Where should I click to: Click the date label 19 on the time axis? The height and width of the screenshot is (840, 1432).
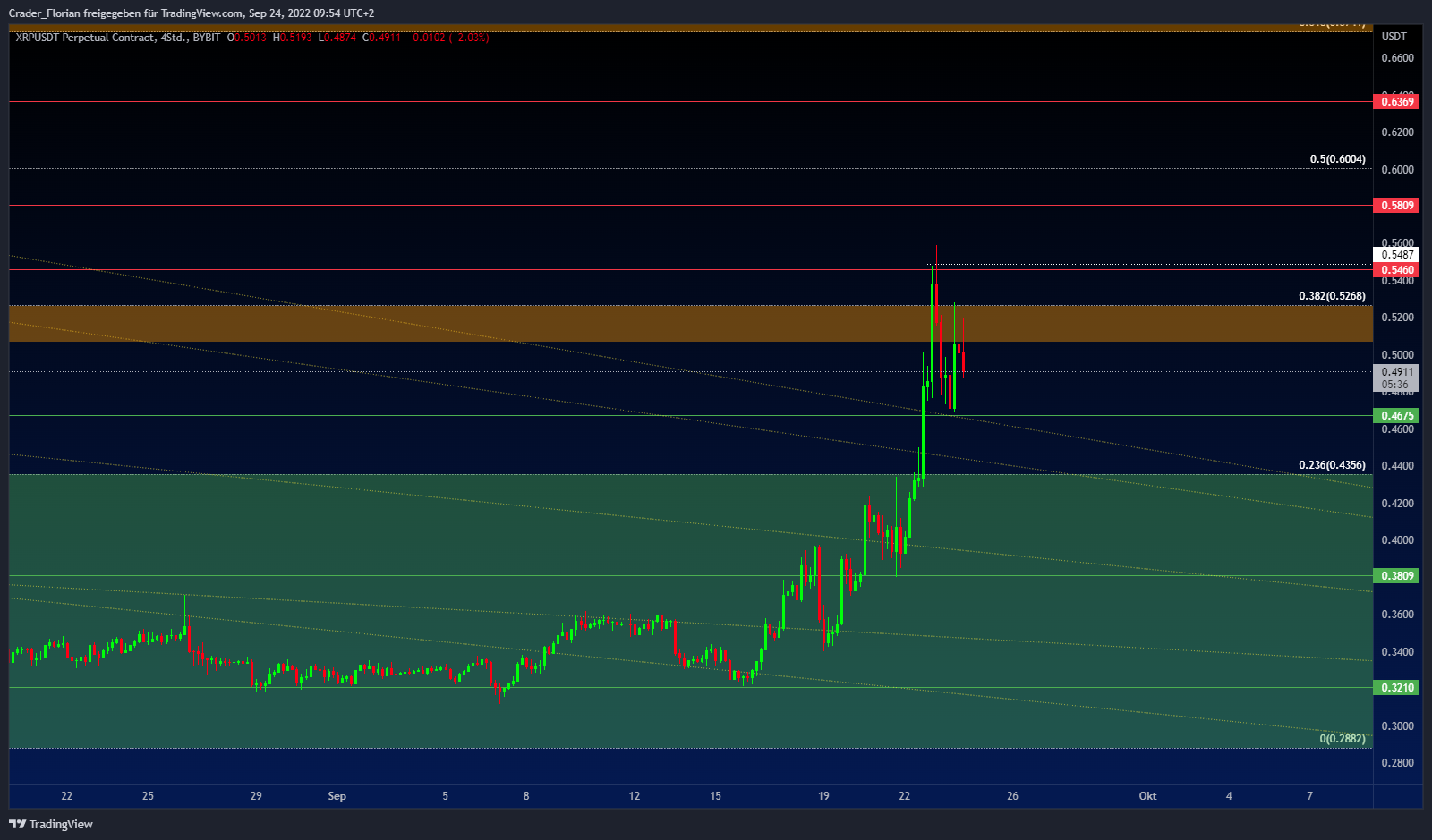click(x=823, y=796)
